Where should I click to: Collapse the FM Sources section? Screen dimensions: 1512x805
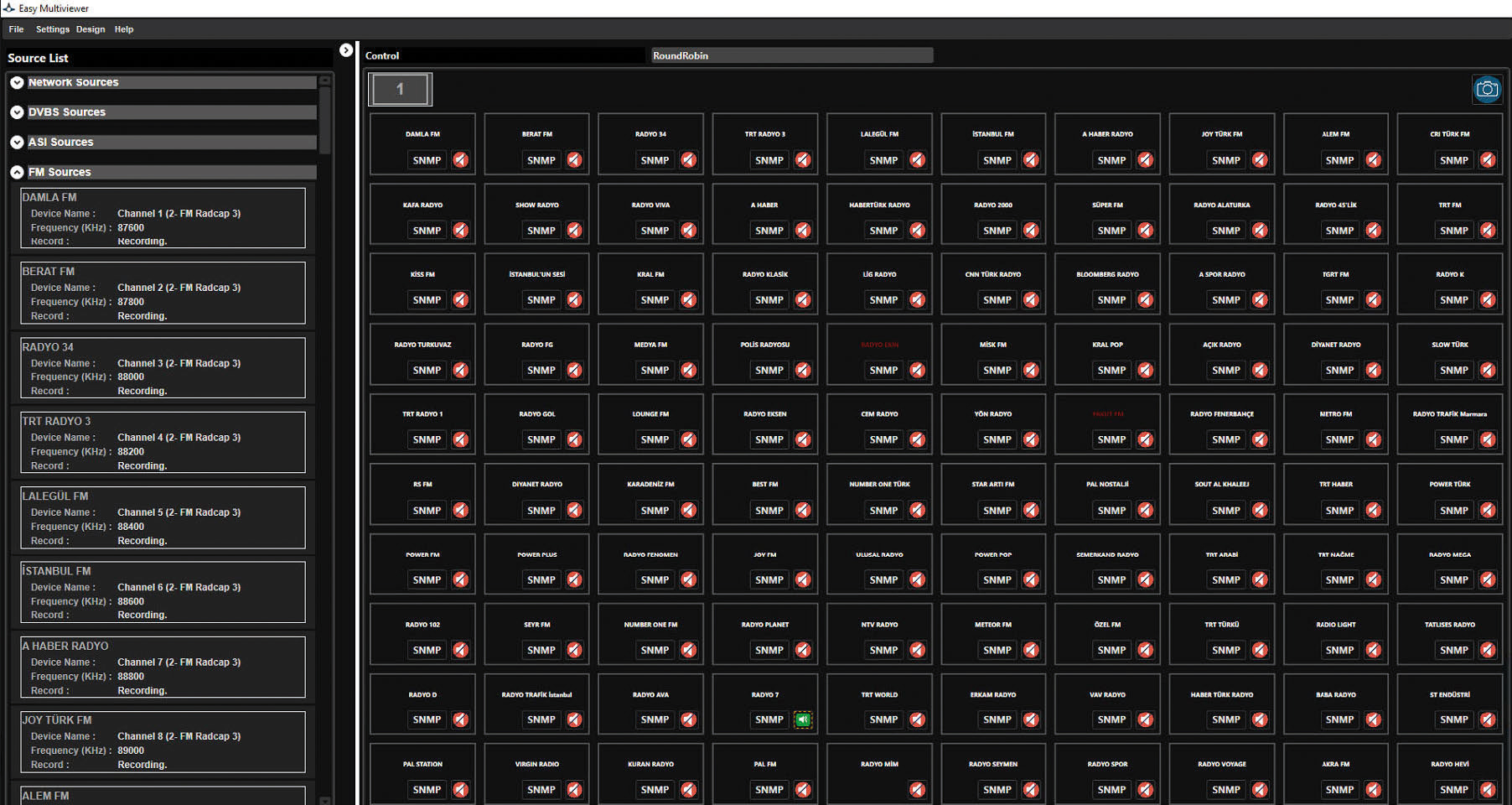click(x=17, y=172)
